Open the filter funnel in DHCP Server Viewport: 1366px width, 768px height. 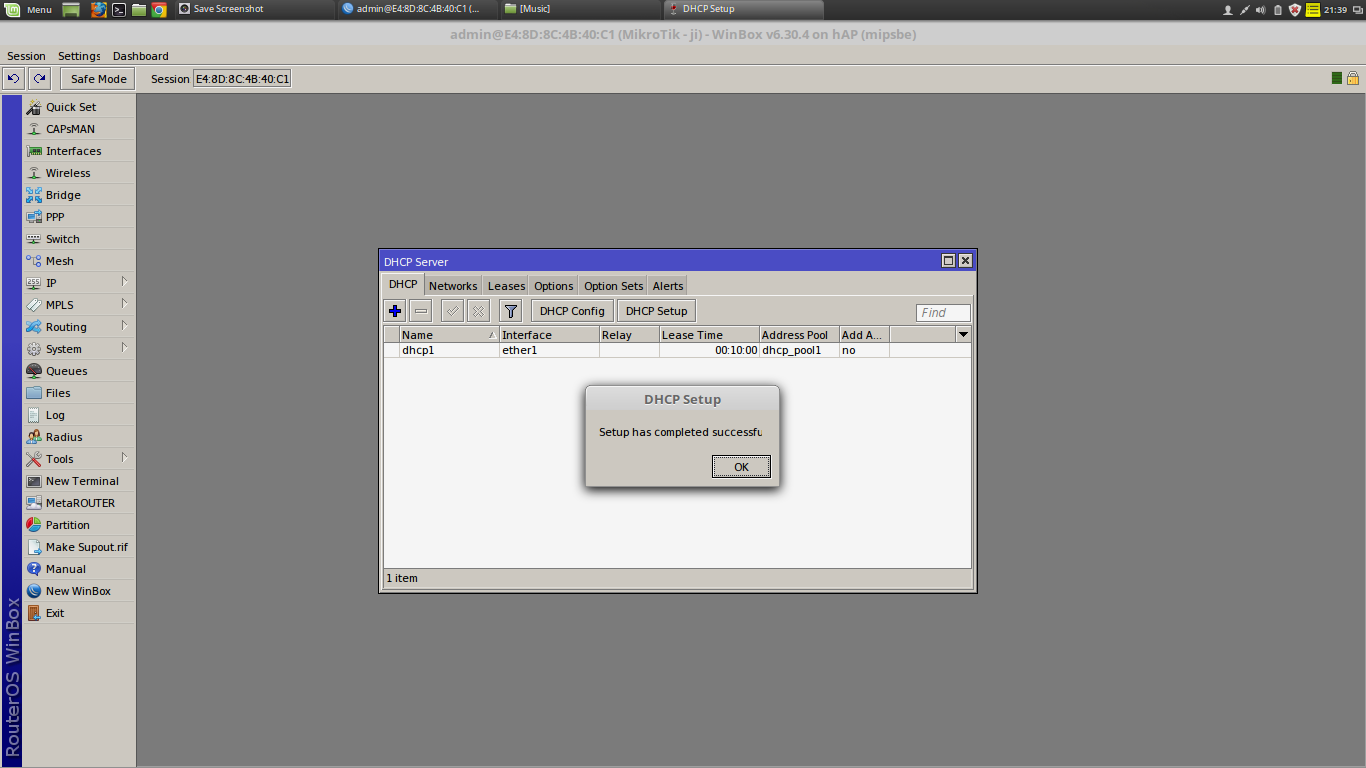(x=510, y=311)
